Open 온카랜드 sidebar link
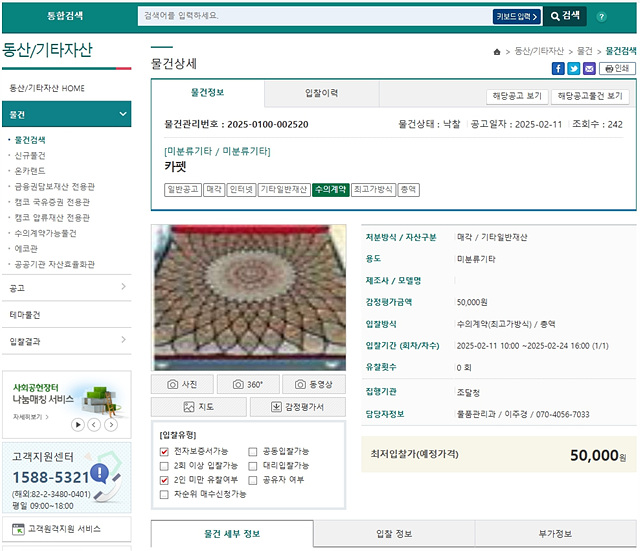This screenshot has height=551, width=640. pyautogui.click(x=30, y=171)
